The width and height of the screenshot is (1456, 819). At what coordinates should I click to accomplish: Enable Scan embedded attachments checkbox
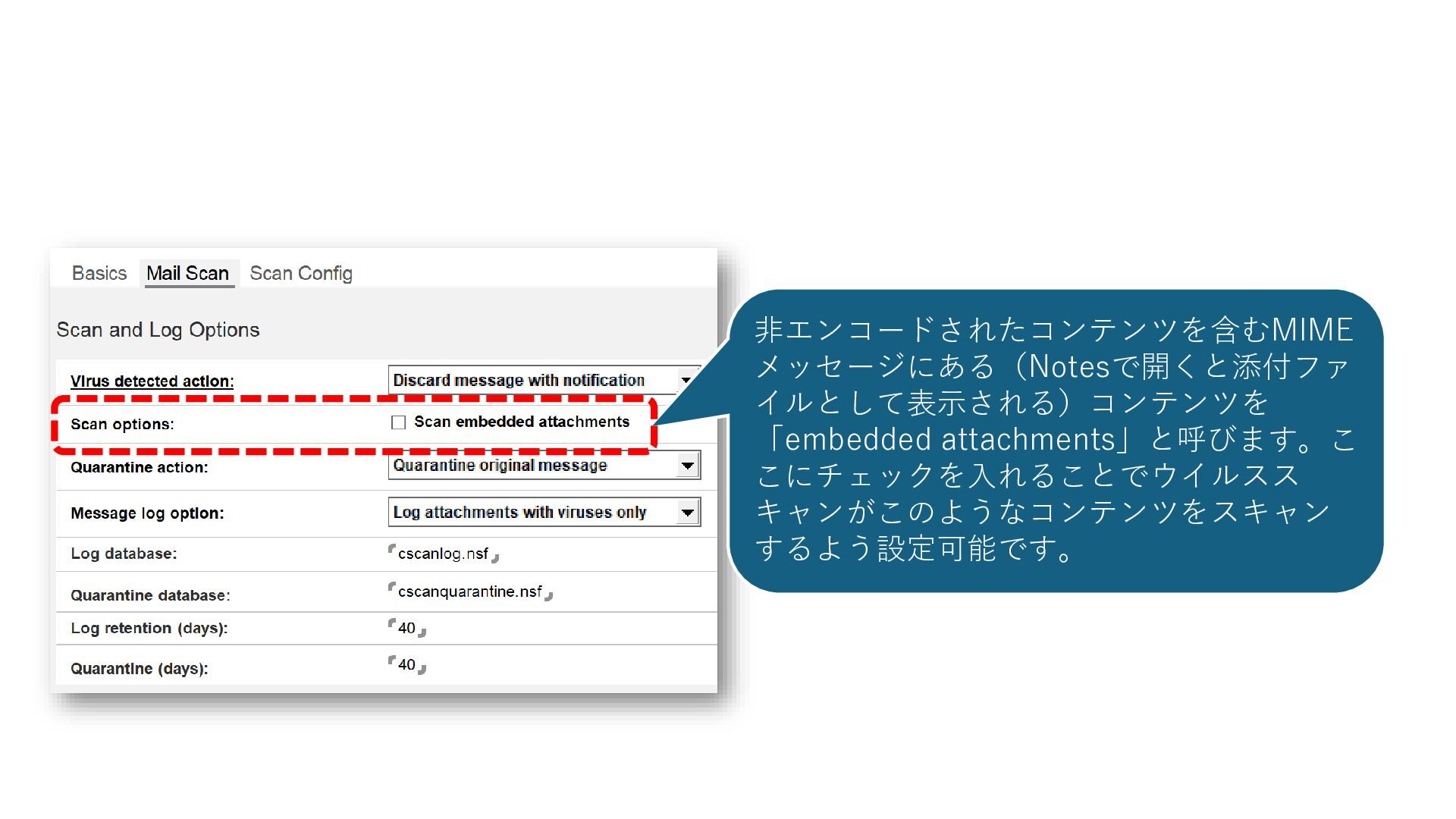click(x=398, y=422)
